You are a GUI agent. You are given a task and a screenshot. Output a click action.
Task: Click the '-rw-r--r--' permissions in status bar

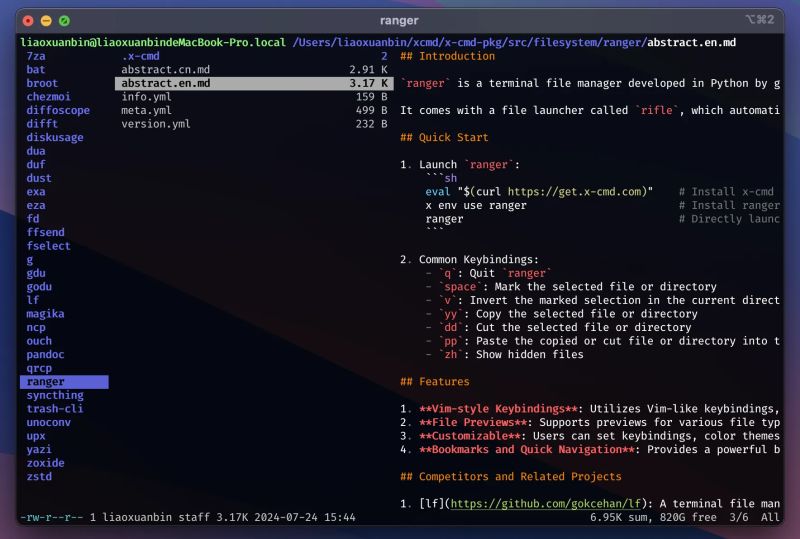(x=52, y=517)
